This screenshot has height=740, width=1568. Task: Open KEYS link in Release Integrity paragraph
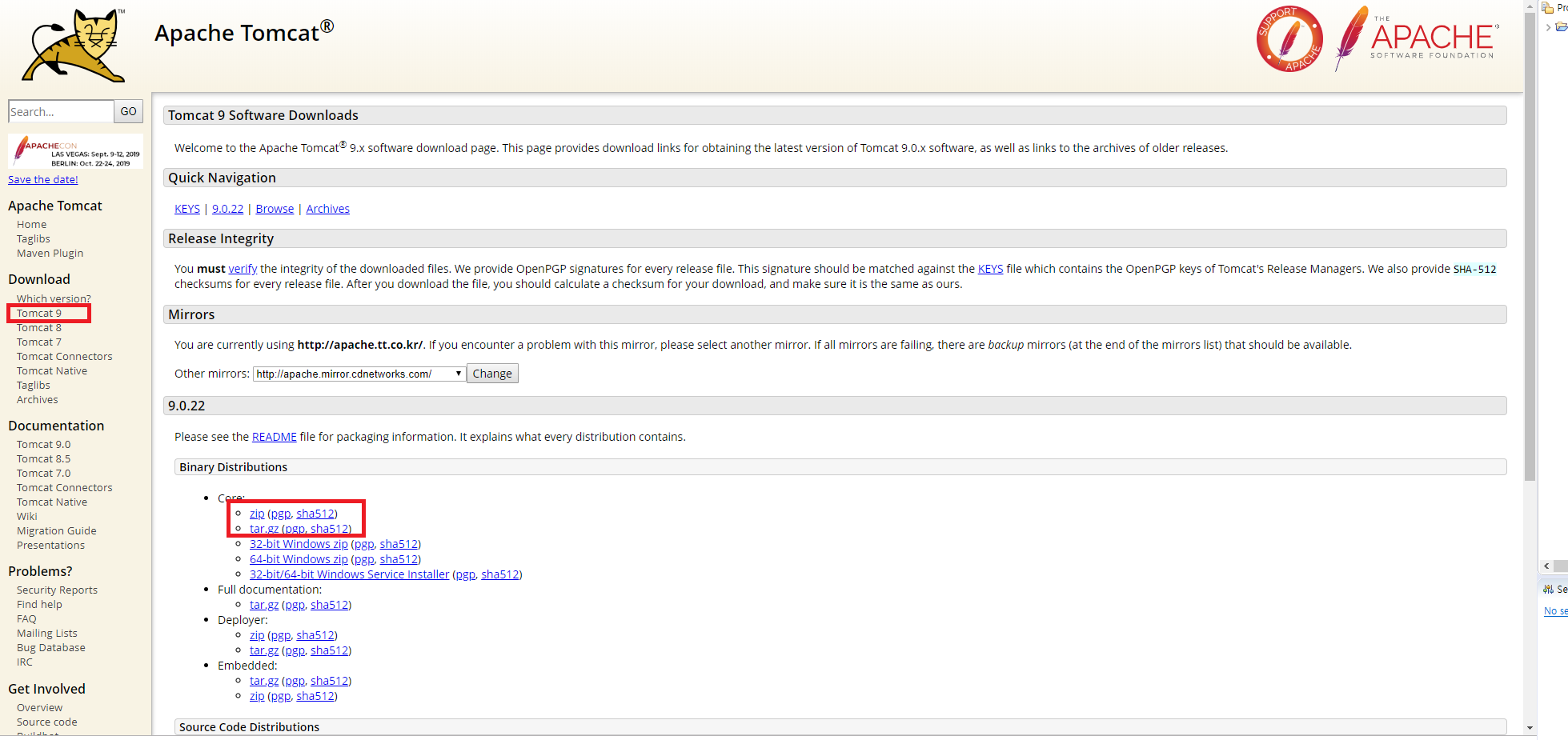[990, 269]
